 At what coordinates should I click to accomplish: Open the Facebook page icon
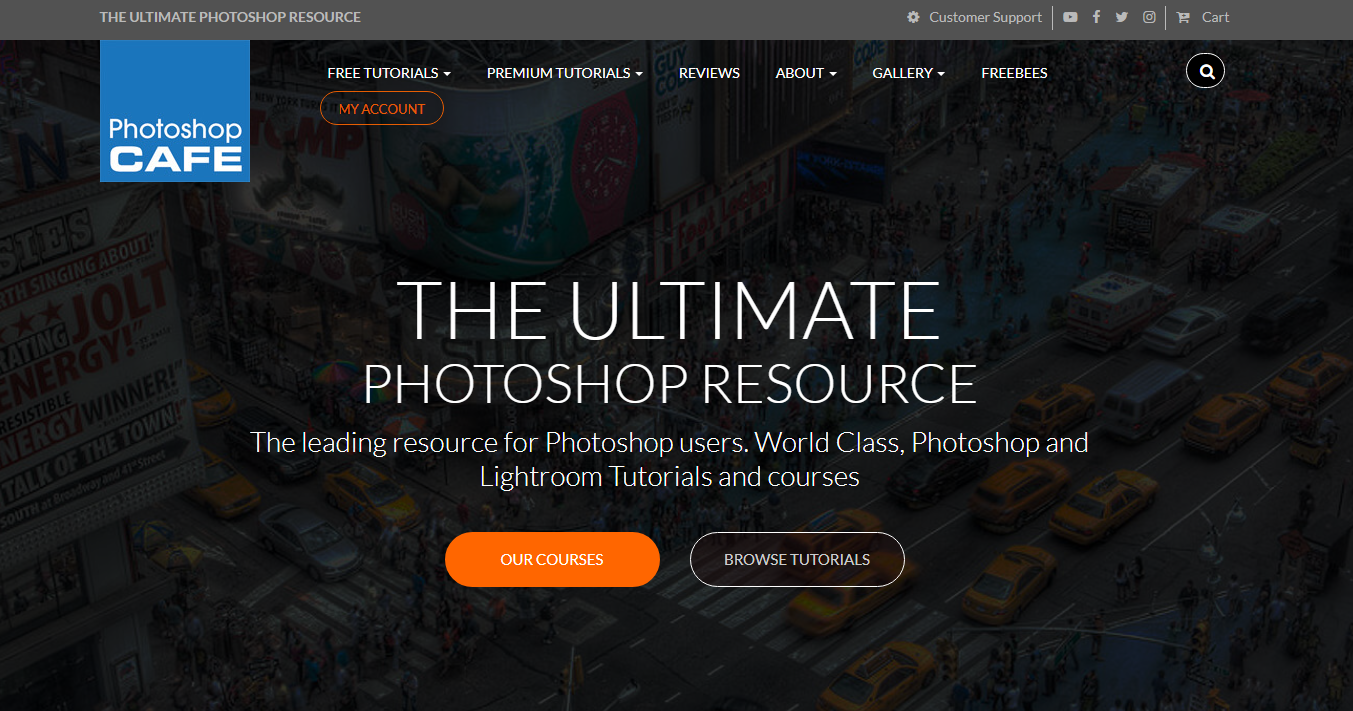(x=1096, y=17)
